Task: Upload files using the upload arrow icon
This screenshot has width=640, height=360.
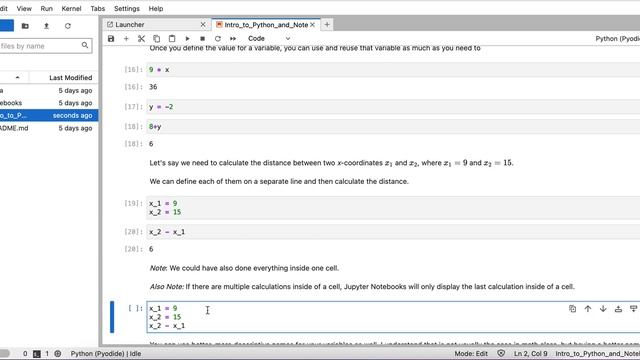Action: 47,26
